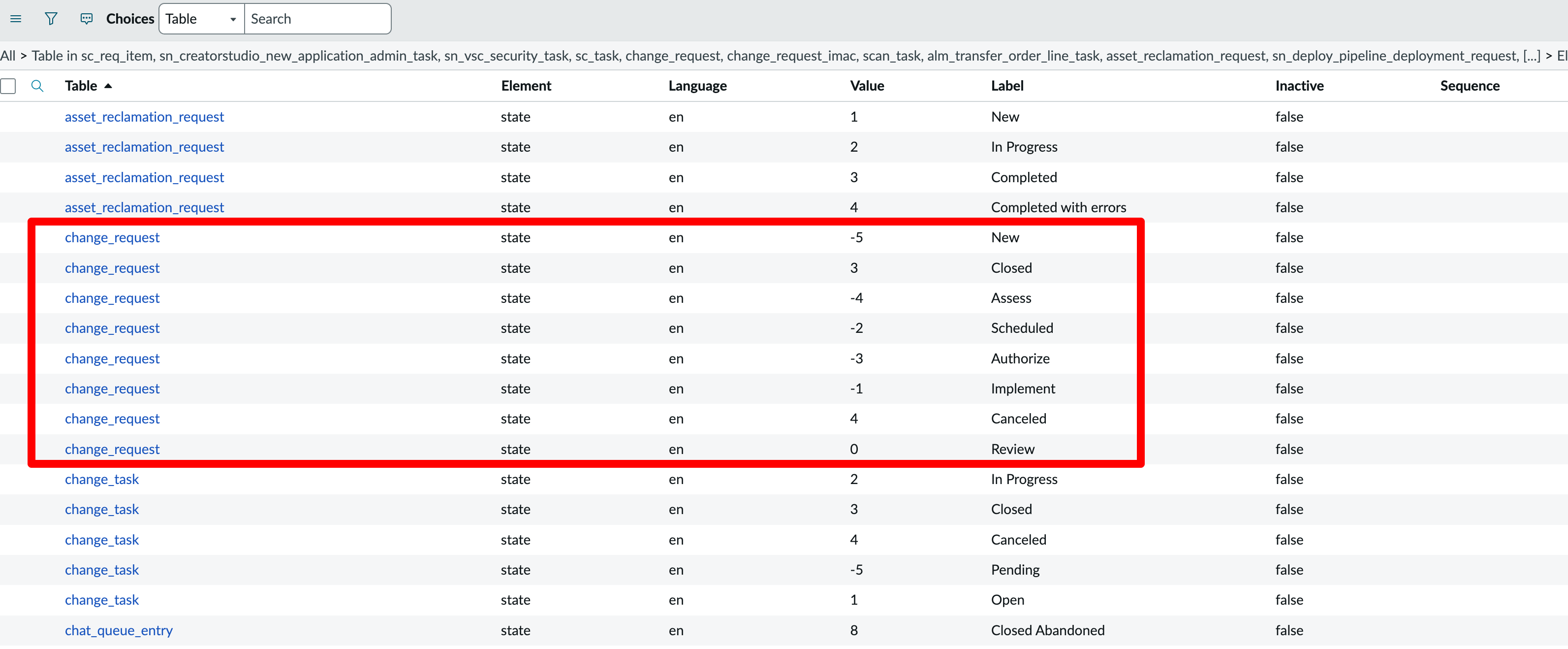This screenshot has height=649, width=1568.
Task: Click the Table column sort arrow
Action: point(108,86)
